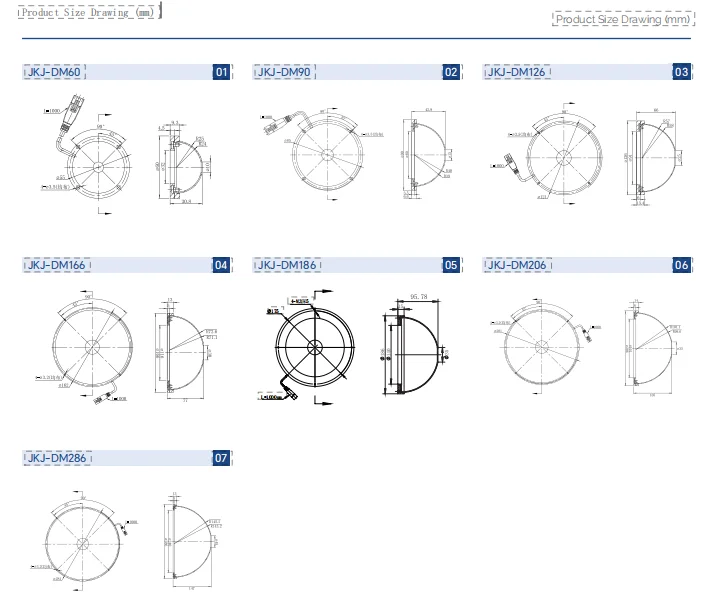Open the JKJ-DM126 side section drawing
The height and width of the screenshot is (605, 728).
(655, 157)
